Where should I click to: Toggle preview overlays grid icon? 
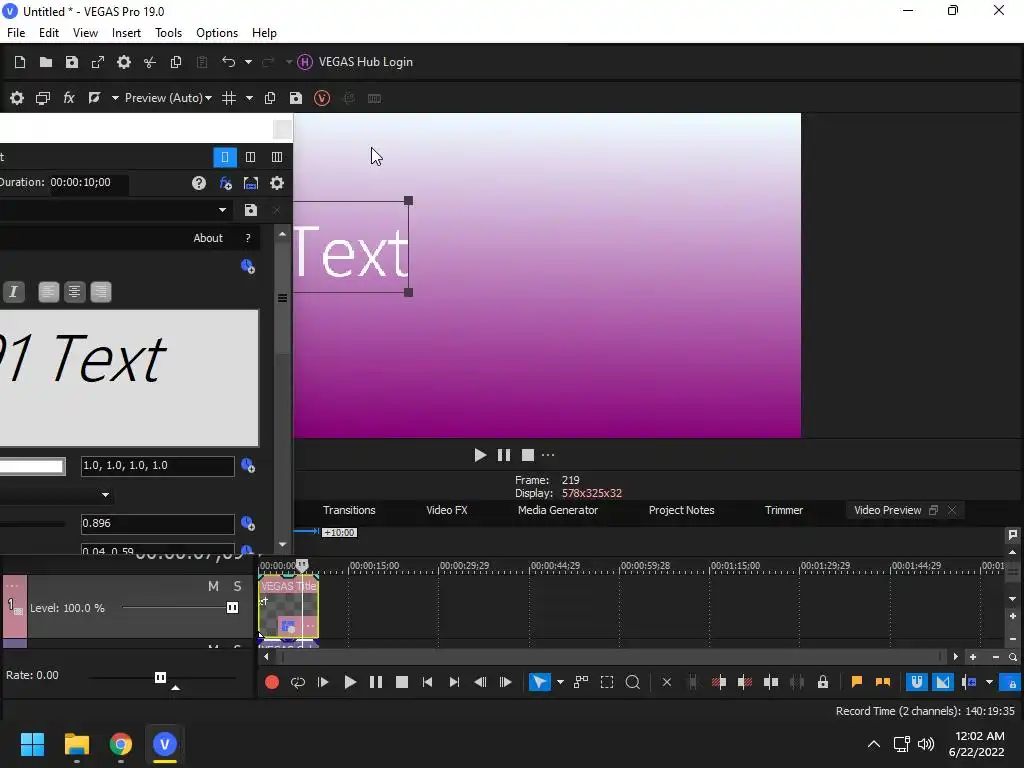229,98
